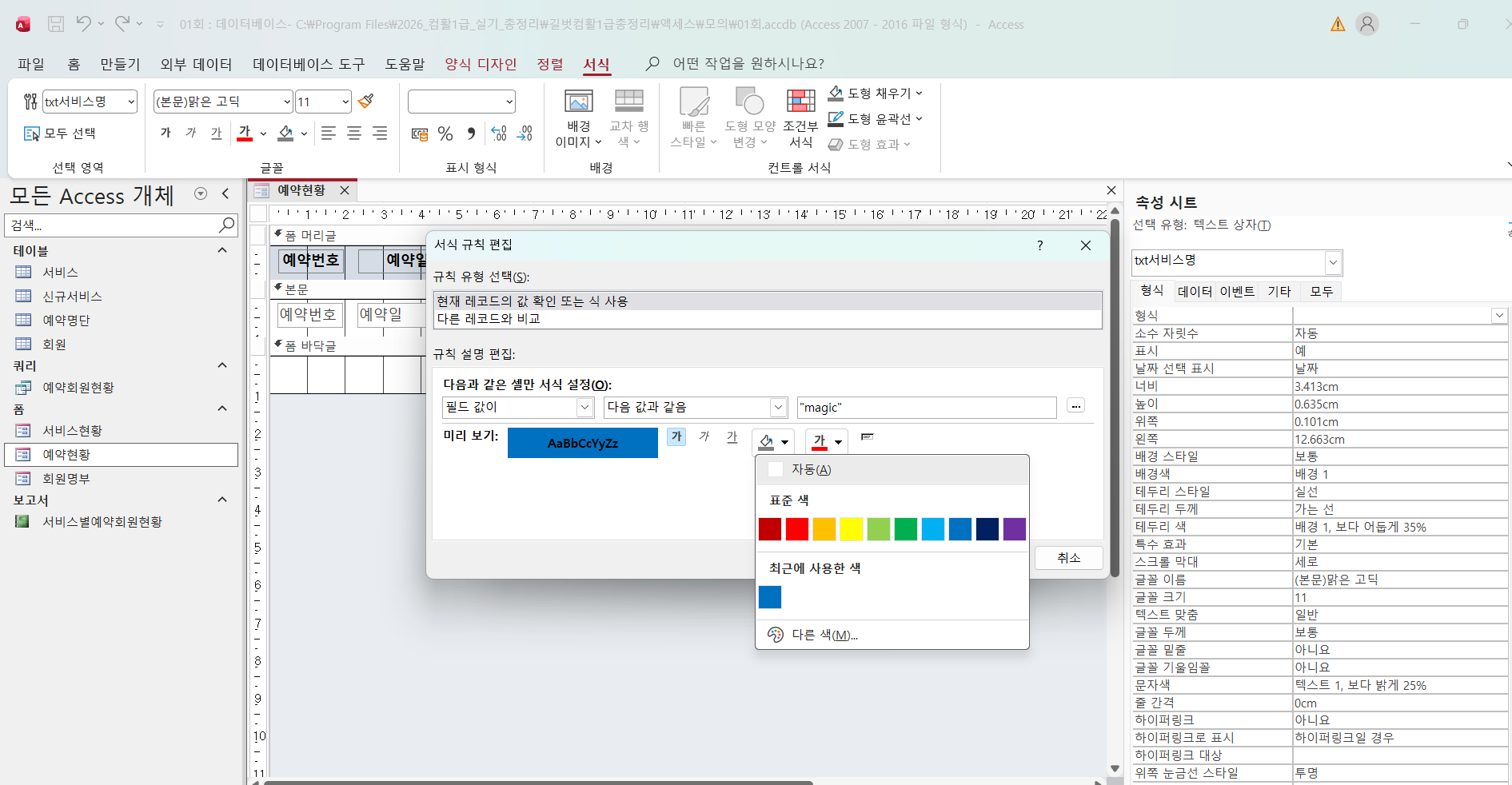Click the 취소 button

point(1068,558)
